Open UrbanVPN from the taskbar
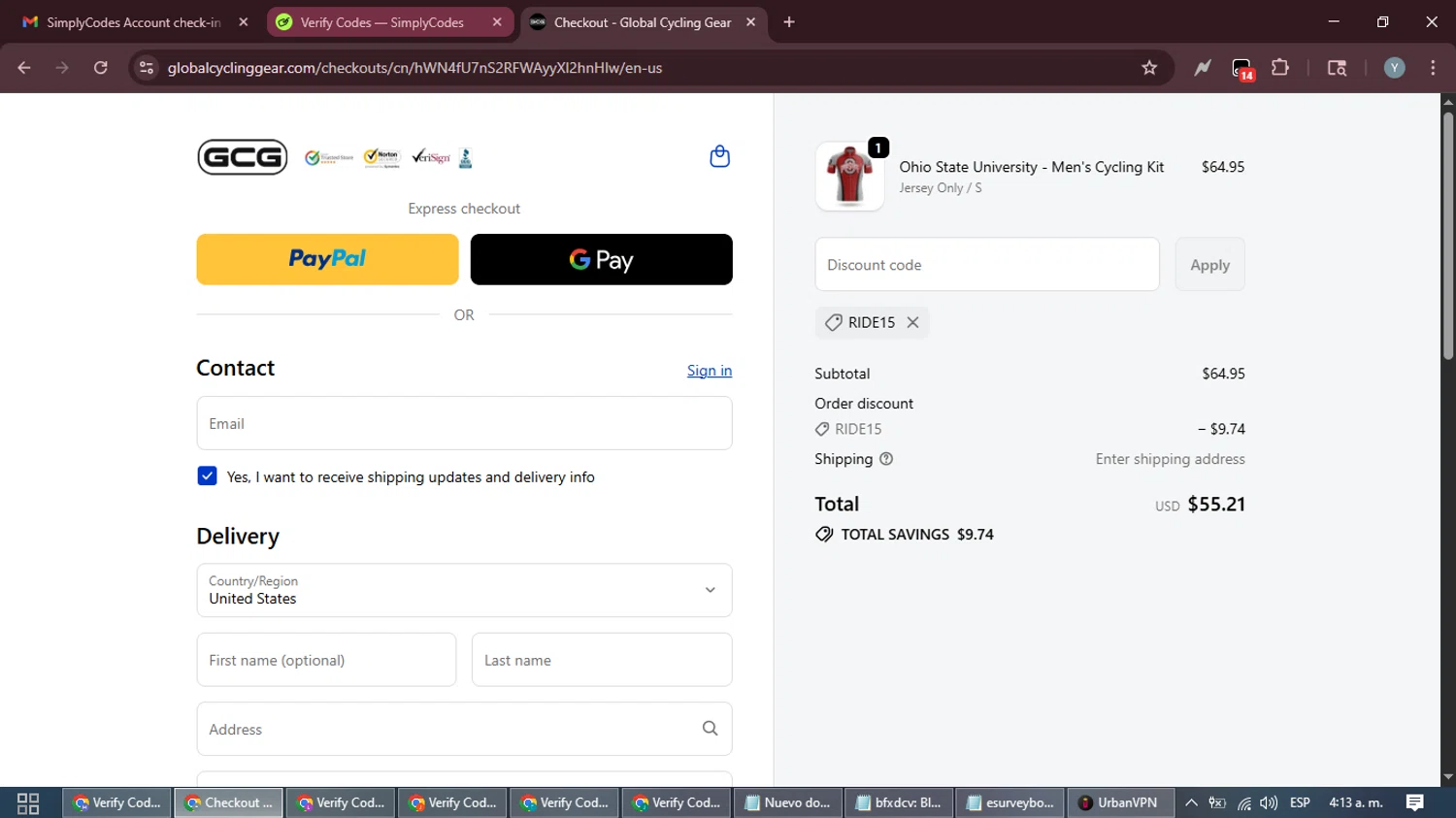The image size is (1456, 818). [1119, 802]
